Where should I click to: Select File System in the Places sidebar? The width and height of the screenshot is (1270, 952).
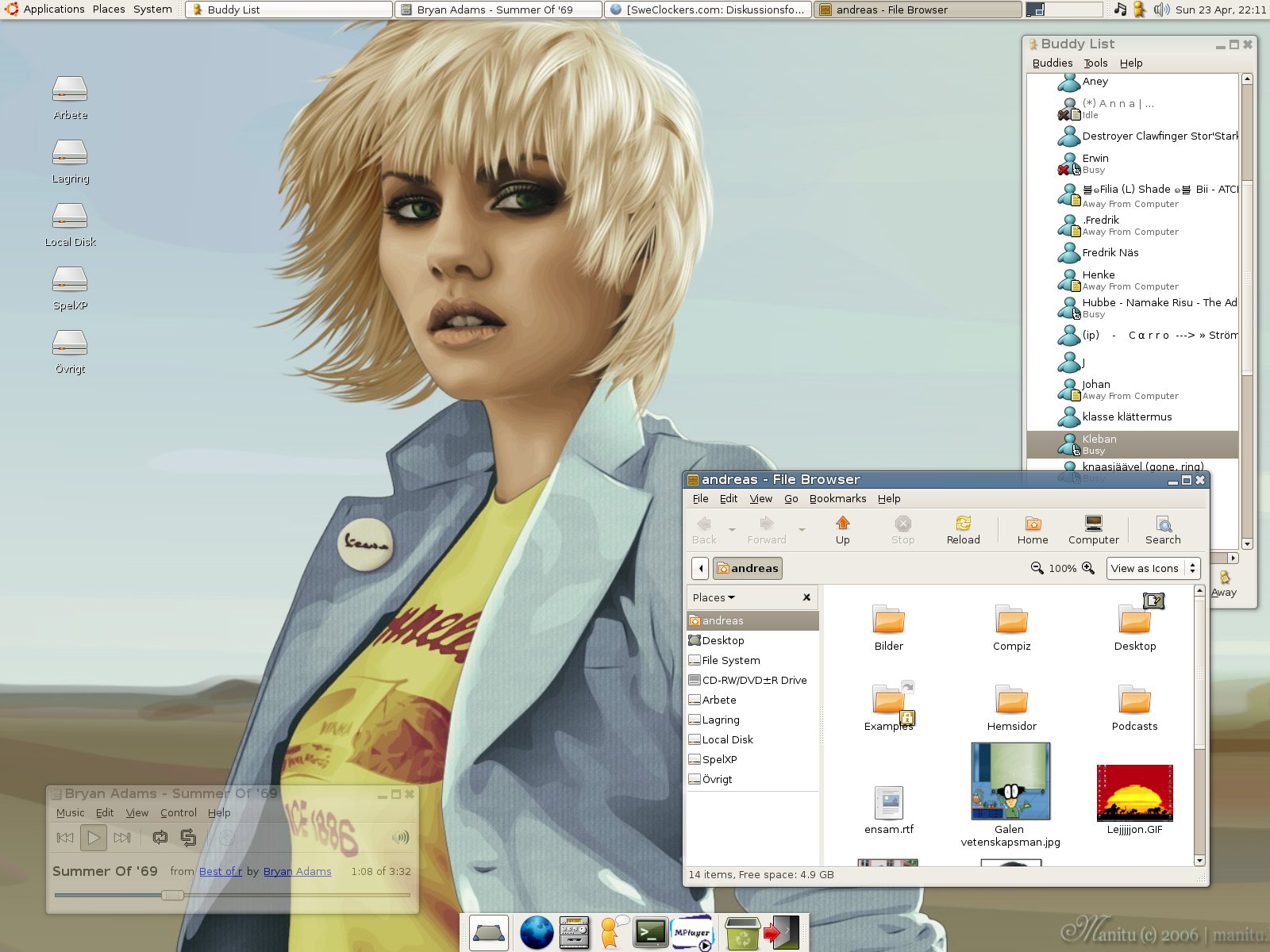(730, 660)
